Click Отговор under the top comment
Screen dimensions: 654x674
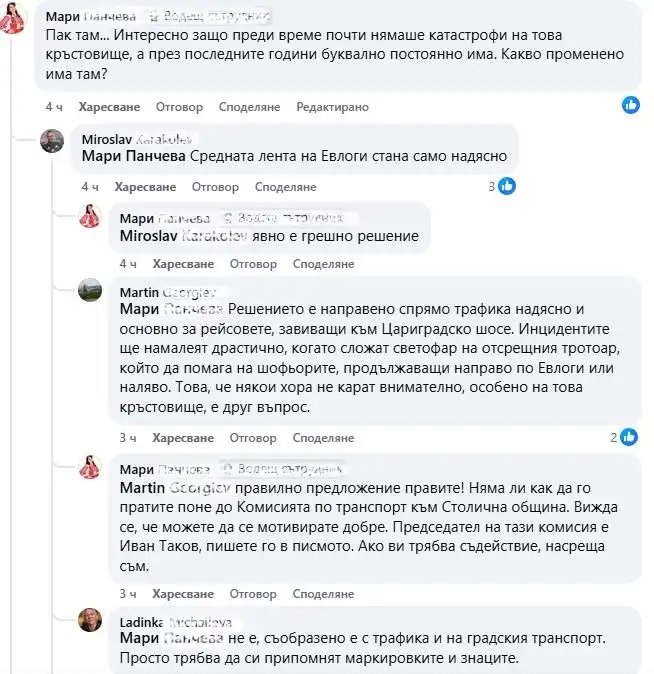181,107
